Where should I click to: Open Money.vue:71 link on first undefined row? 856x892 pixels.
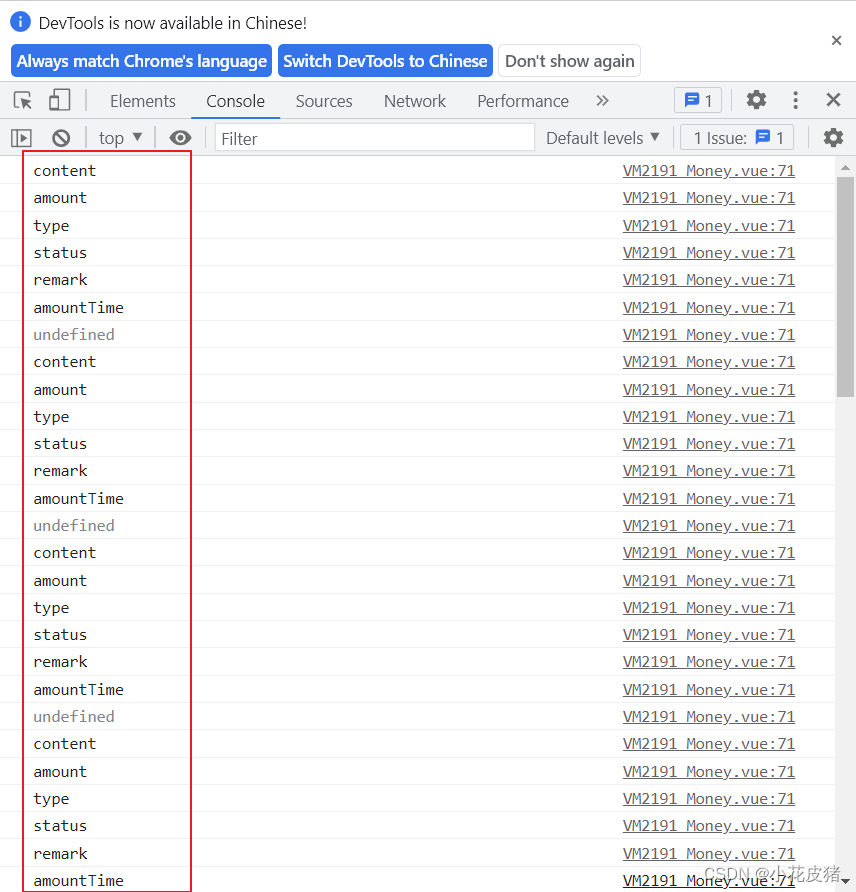coord(709,334)
